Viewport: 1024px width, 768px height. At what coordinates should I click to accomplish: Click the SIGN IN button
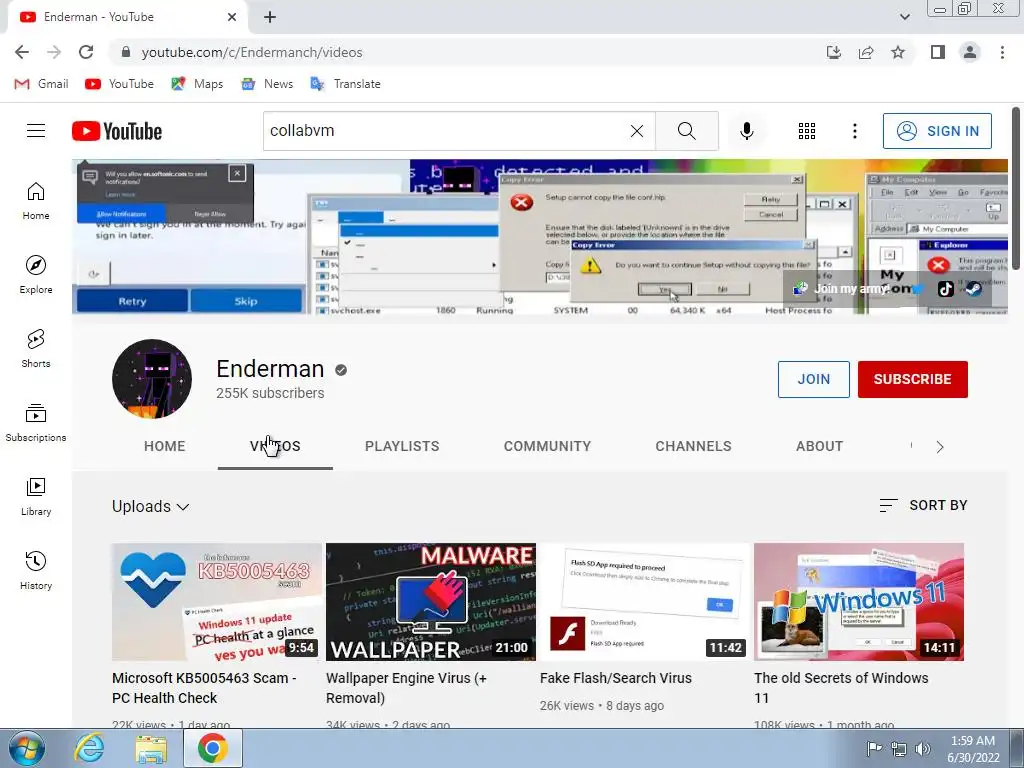(x=937, y=131)
